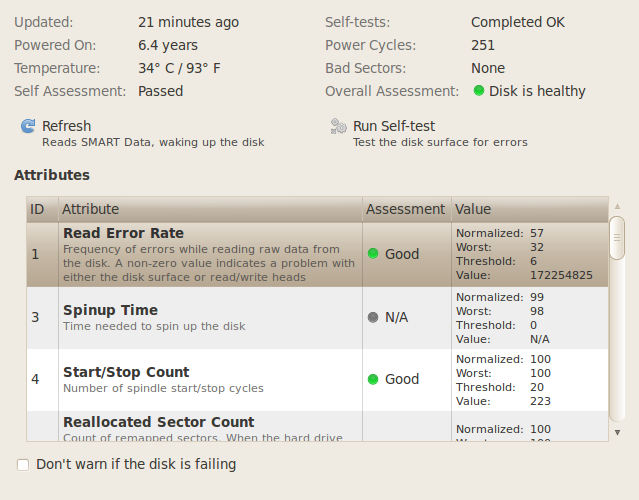Click the 'Disk is healthy' text

tap(537, 91)
